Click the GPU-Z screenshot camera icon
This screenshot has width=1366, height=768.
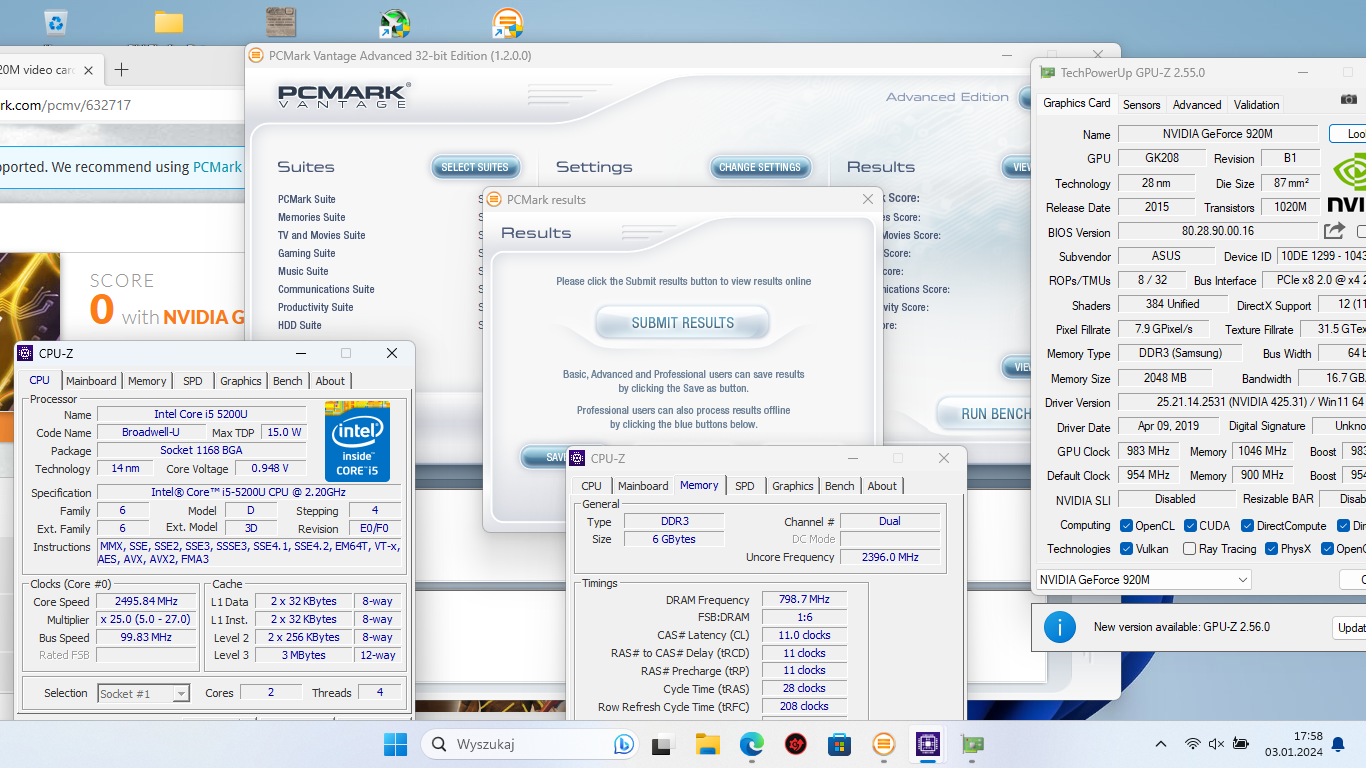[x=1348, y=99]
